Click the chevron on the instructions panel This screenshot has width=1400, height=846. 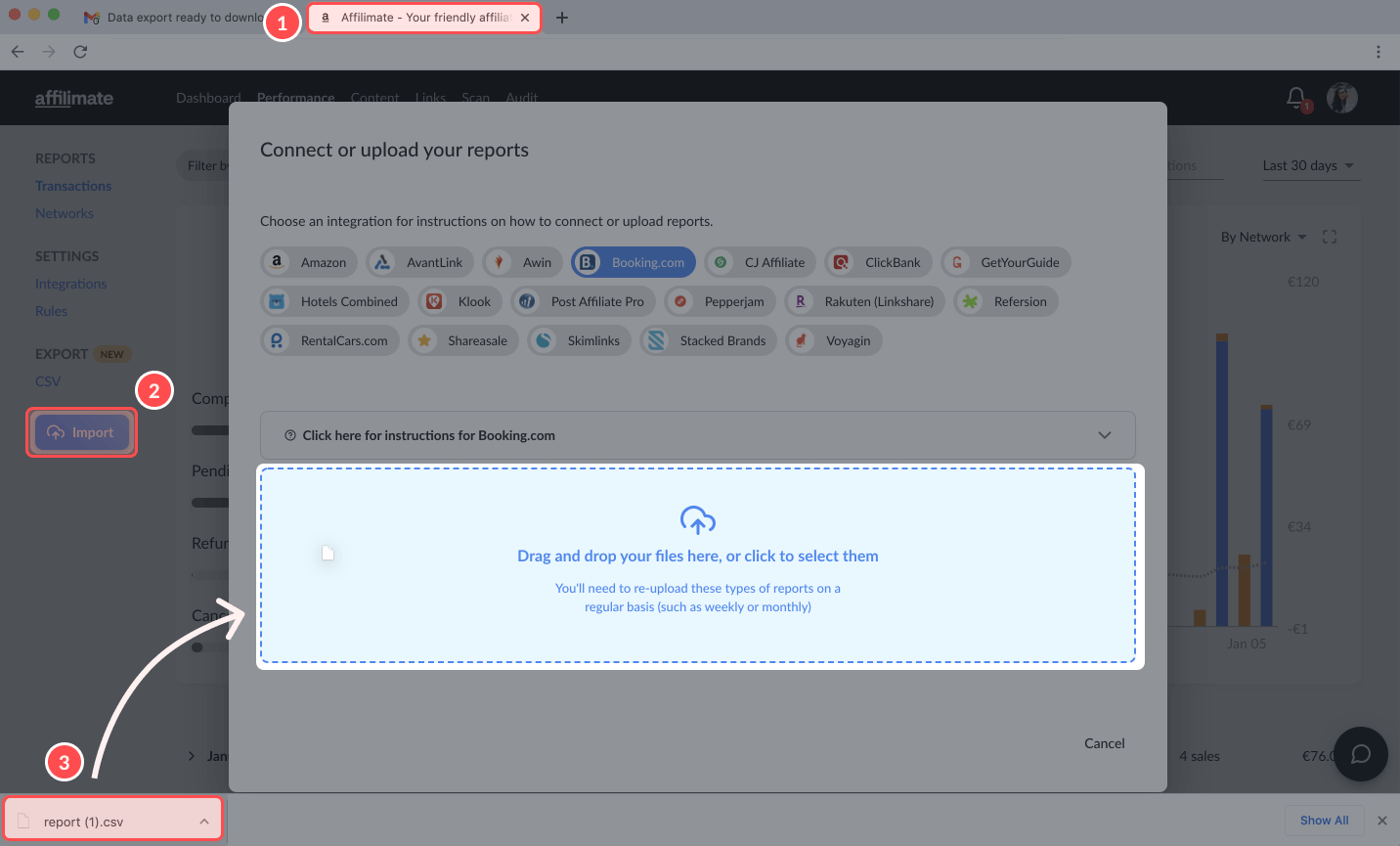click(x=1105, y=435)
